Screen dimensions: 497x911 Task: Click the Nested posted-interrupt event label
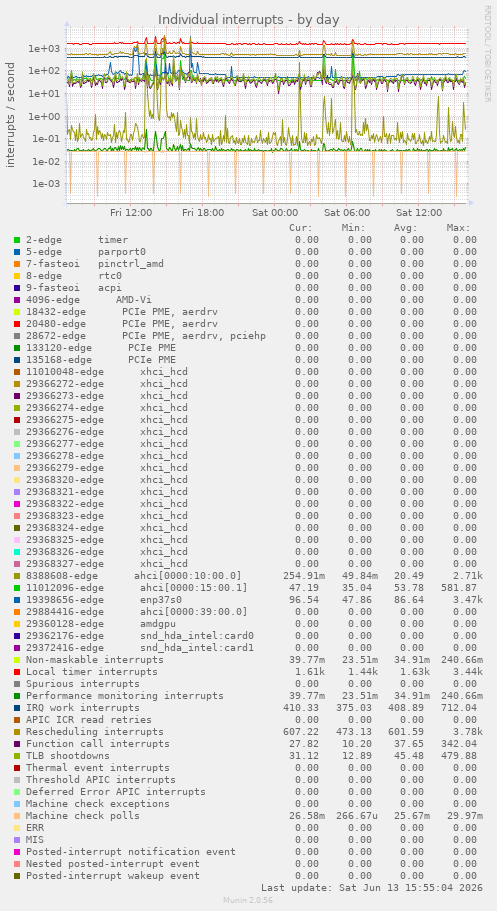pyautogui.click(x=113, y=864)
